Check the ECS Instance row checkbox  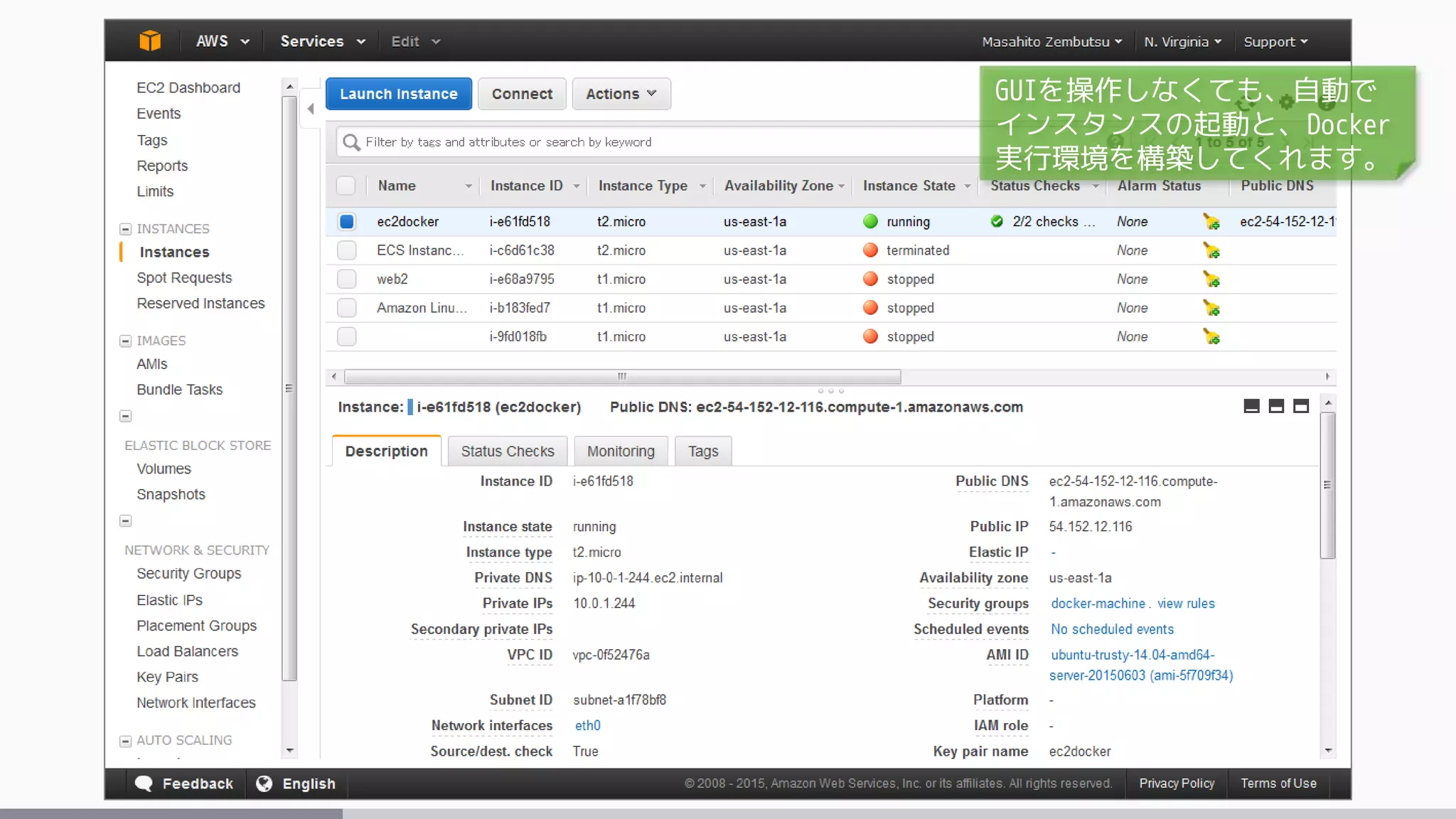click(346, 250)
